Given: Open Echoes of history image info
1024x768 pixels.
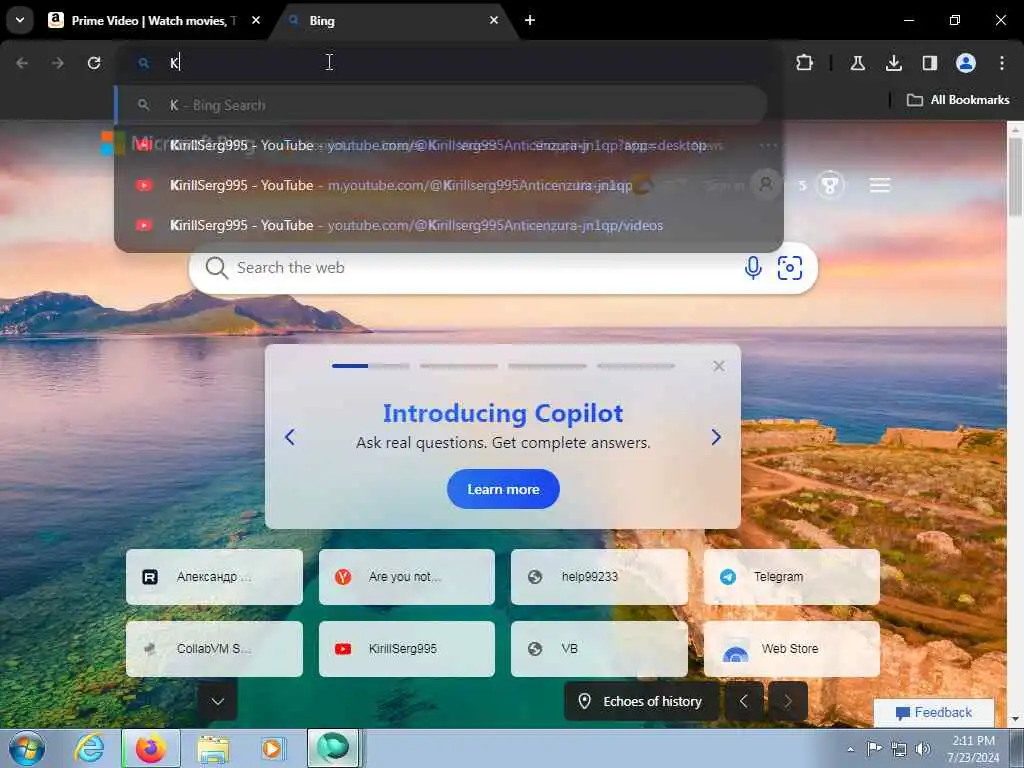Looking at the screenshot, I should (x=641, y=701).
